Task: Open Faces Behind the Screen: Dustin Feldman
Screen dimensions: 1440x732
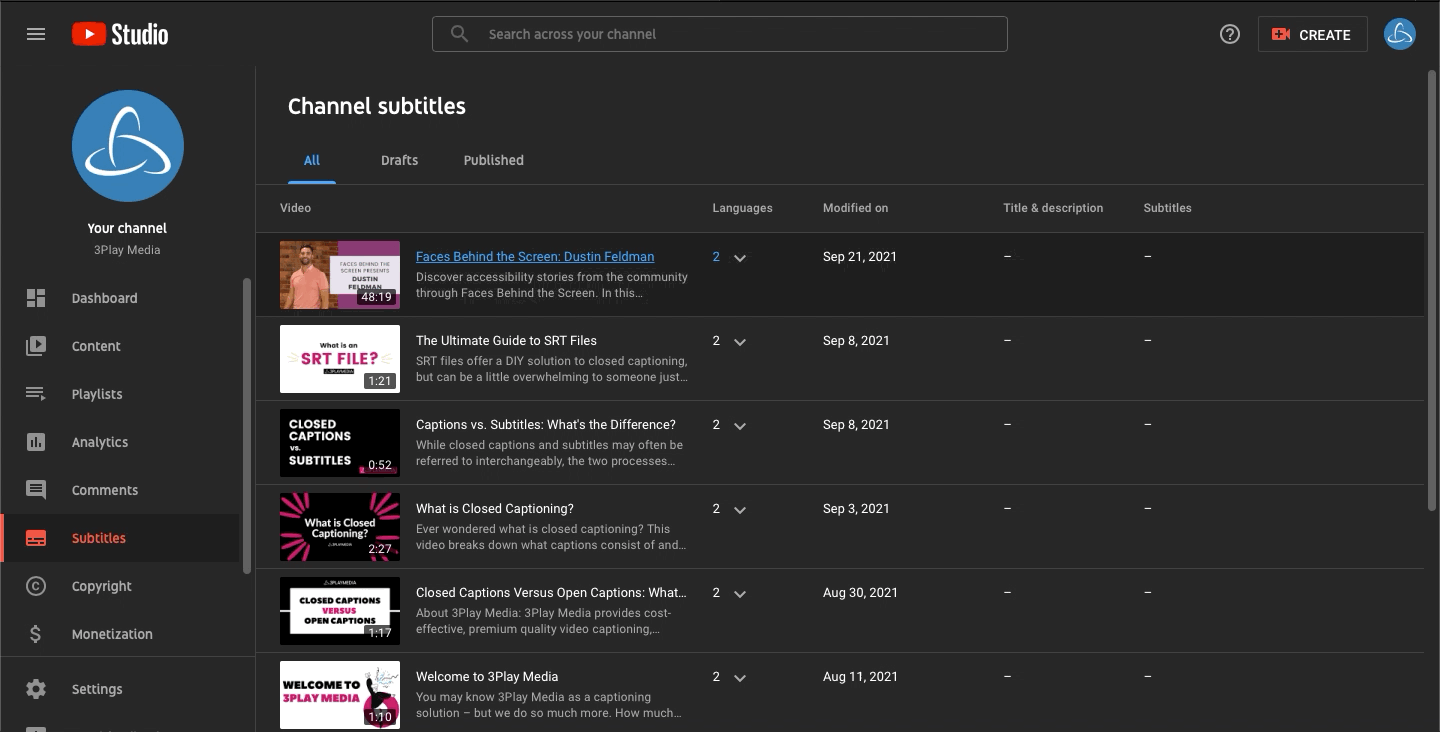Action: click(534, 256)
